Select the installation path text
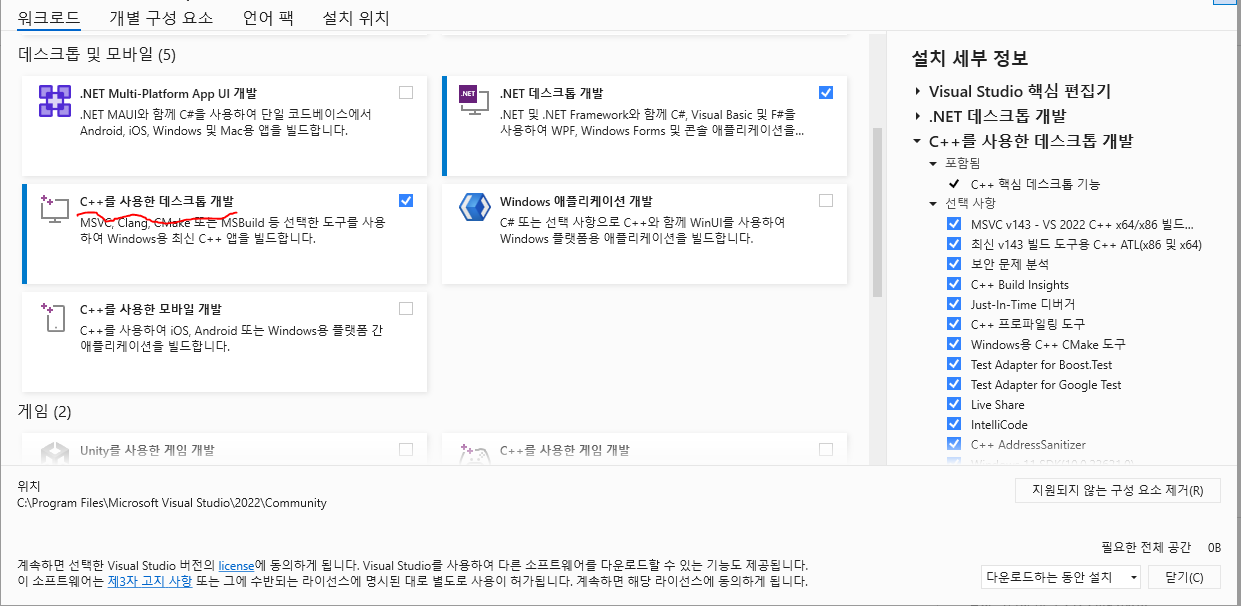 [x=172, y=503]
